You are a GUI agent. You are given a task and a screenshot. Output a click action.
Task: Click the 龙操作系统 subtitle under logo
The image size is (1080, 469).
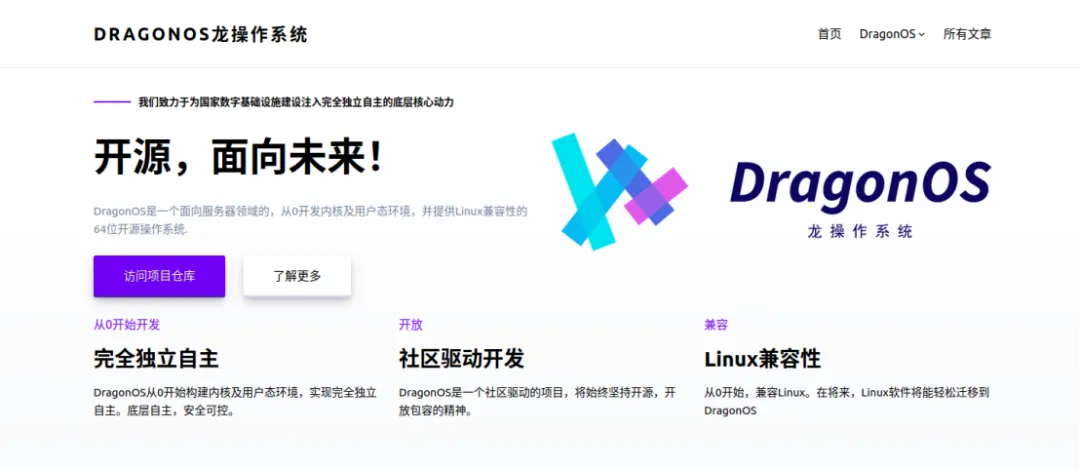point(860,231)
